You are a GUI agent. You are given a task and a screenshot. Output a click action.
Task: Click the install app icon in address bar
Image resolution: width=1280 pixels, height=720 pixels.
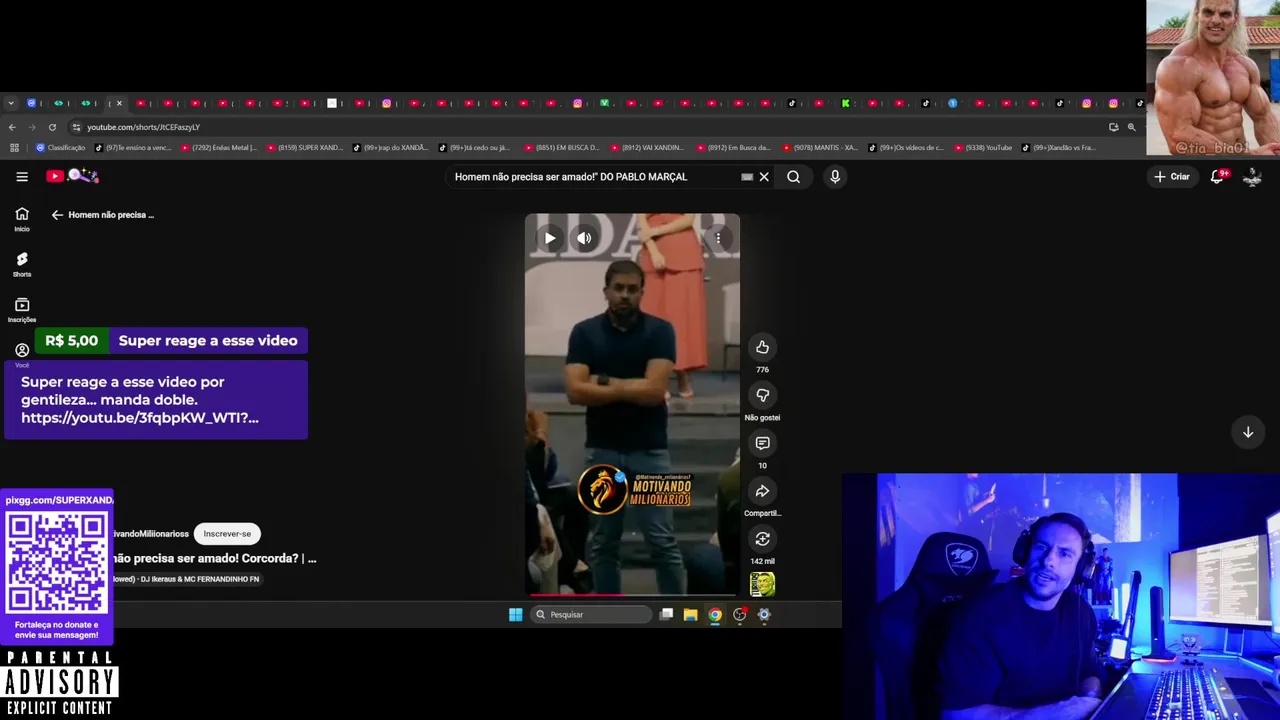tap(1113, 127)
